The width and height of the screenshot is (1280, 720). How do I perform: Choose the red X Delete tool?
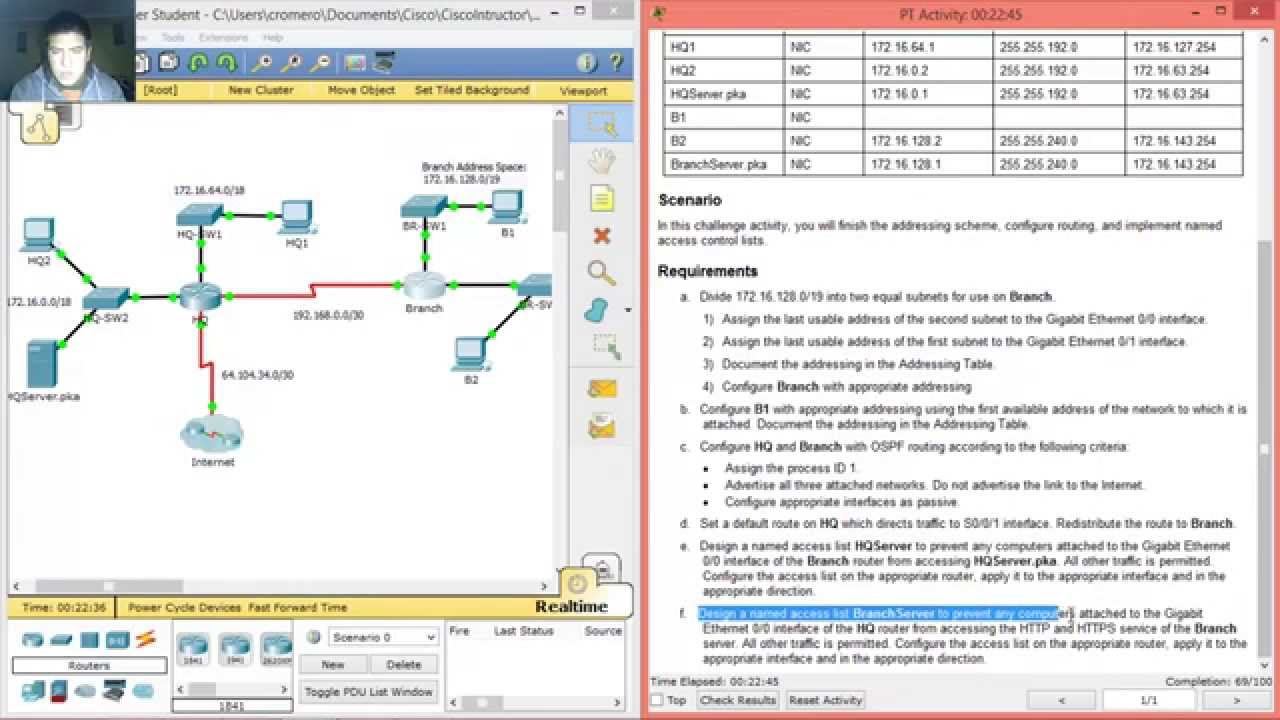pos(601,236)
